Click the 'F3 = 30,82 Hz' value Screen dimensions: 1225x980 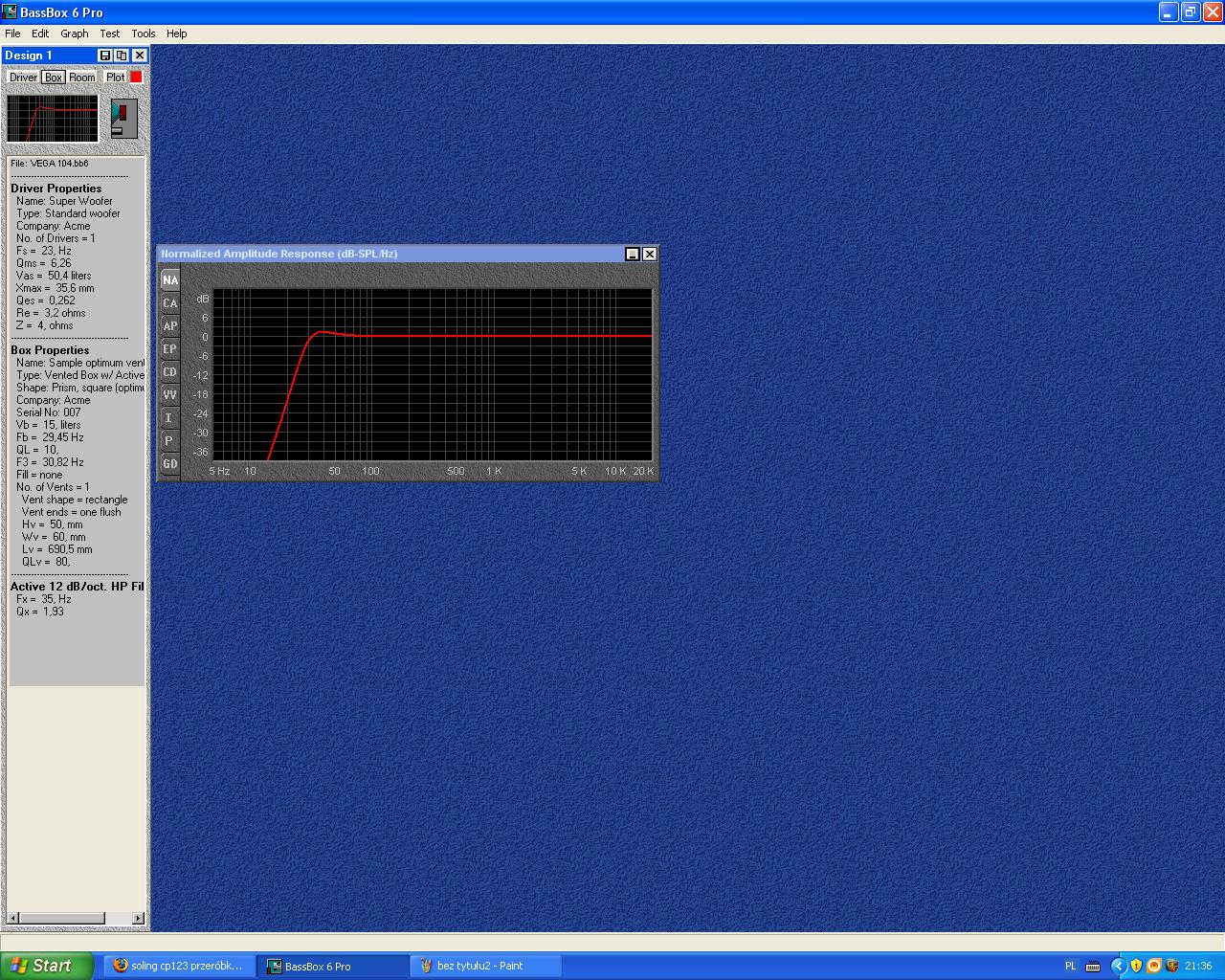[50, 462]
